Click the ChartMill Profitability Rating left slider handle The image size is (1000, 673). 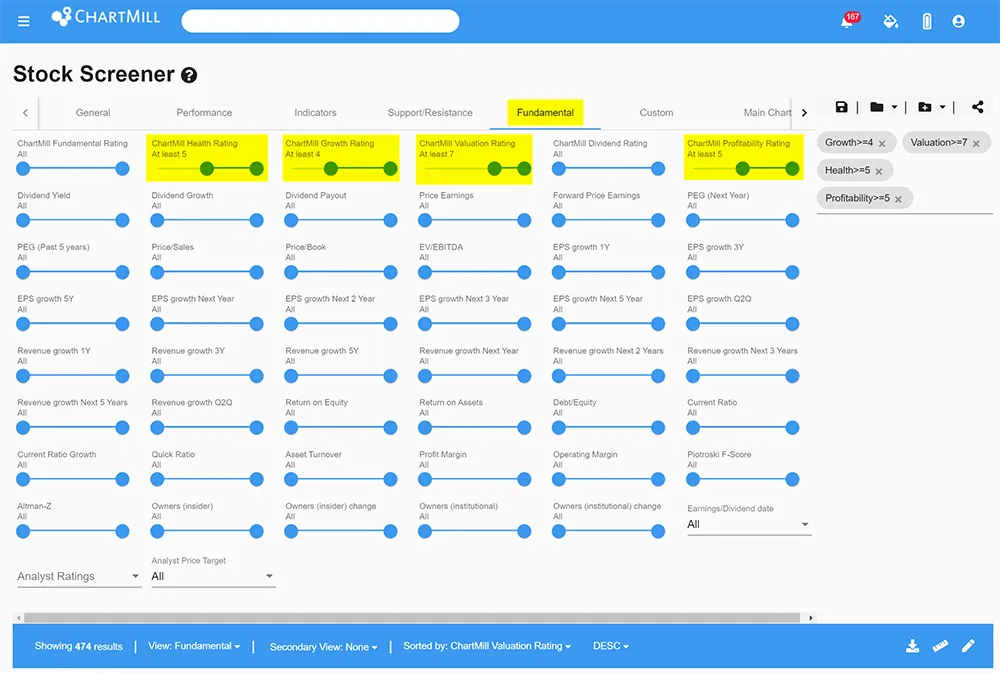pyautogui.click(x=742, y=168)
